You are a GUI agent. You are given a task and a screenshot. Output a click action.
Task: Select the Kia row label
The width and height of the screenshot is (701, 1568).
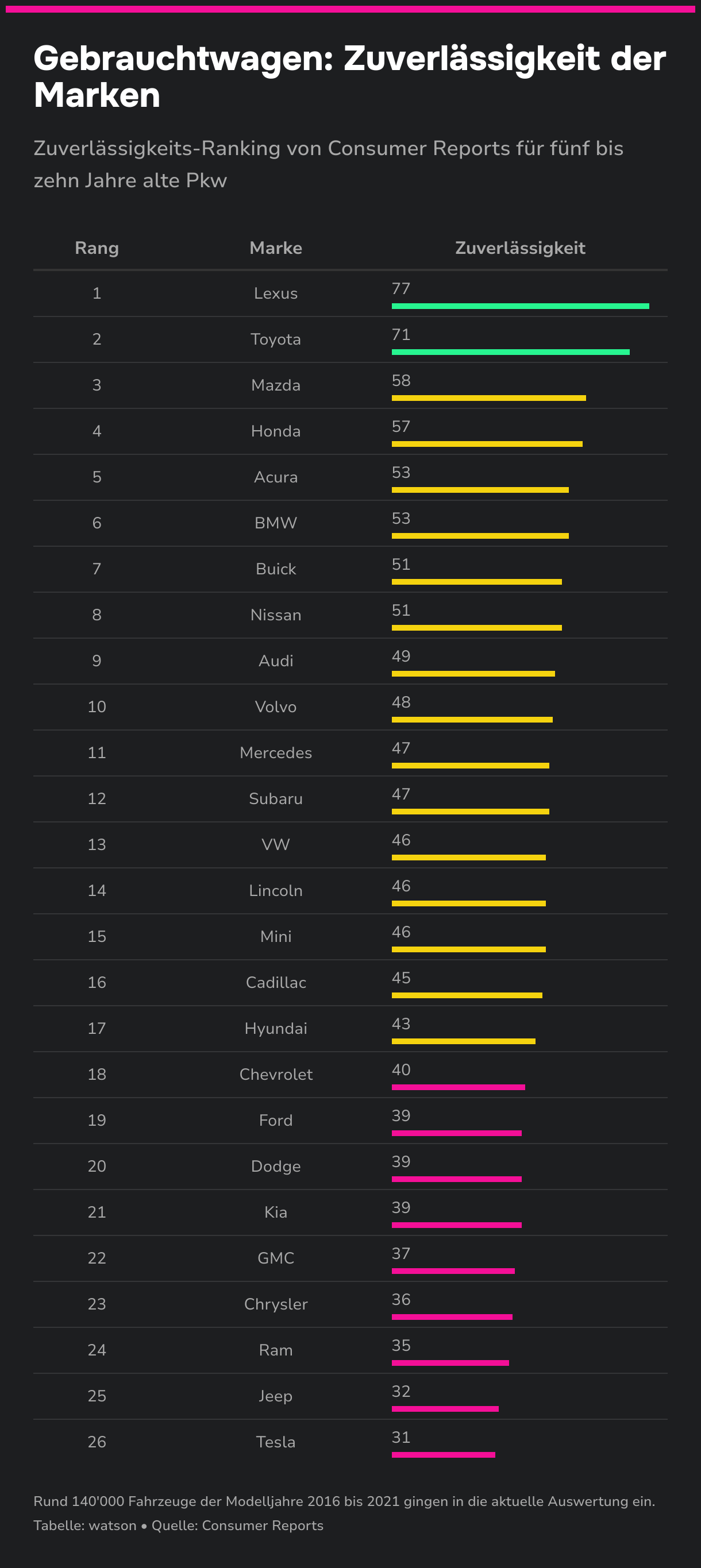[276, 1212]
